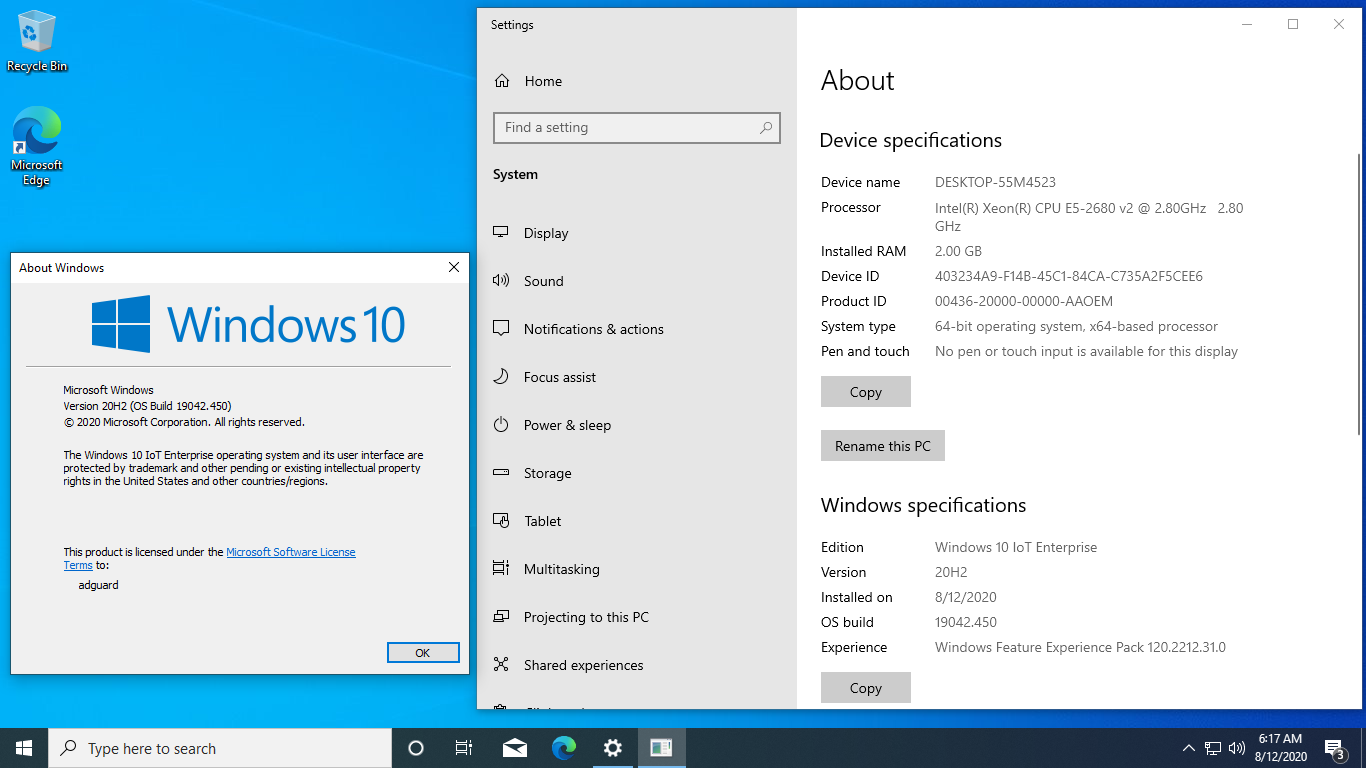This screenshot has width=1366, height=768.
Task: Click the Windows Feature Experience Pack value
Action: pyautogui.click(x=1080, y=647)
